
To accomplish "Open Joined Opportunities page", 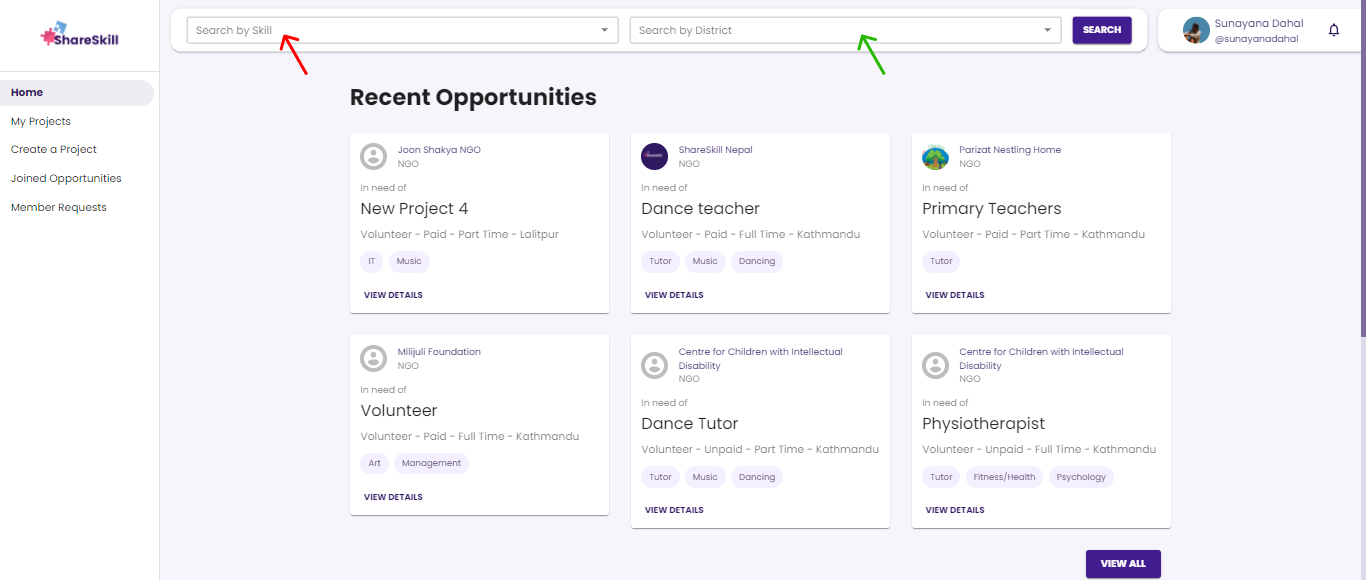I will pos(66,178).
